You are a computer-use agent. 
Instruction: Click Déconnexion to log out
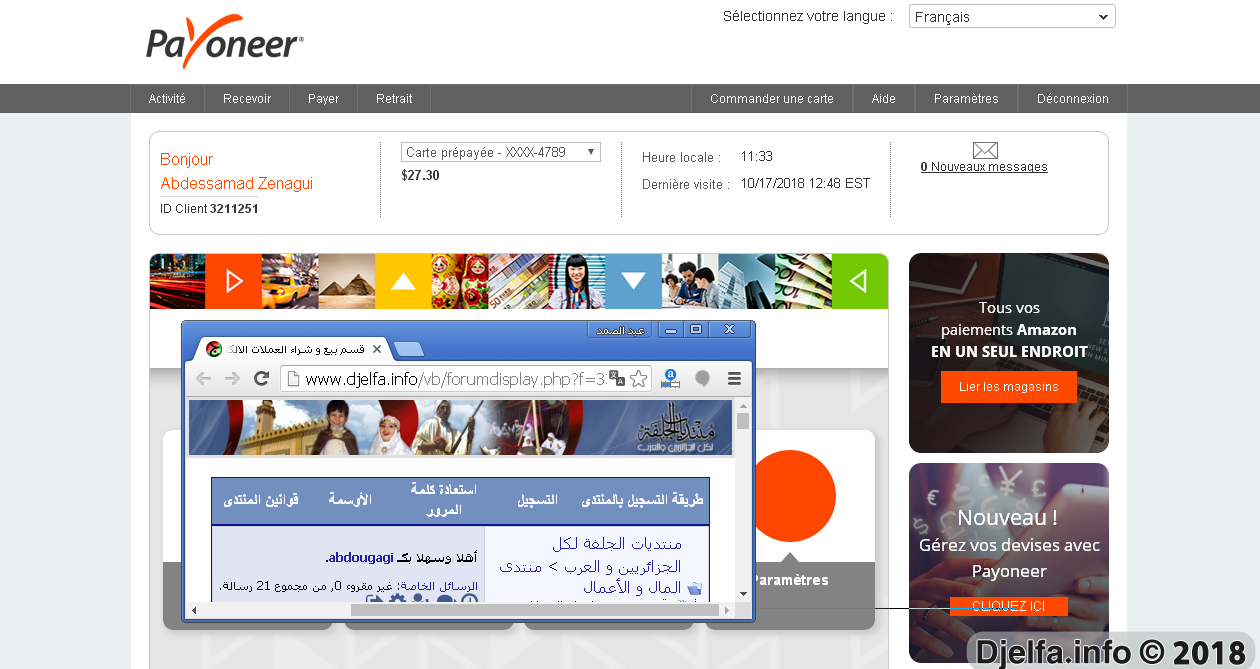coord(1073,99)
